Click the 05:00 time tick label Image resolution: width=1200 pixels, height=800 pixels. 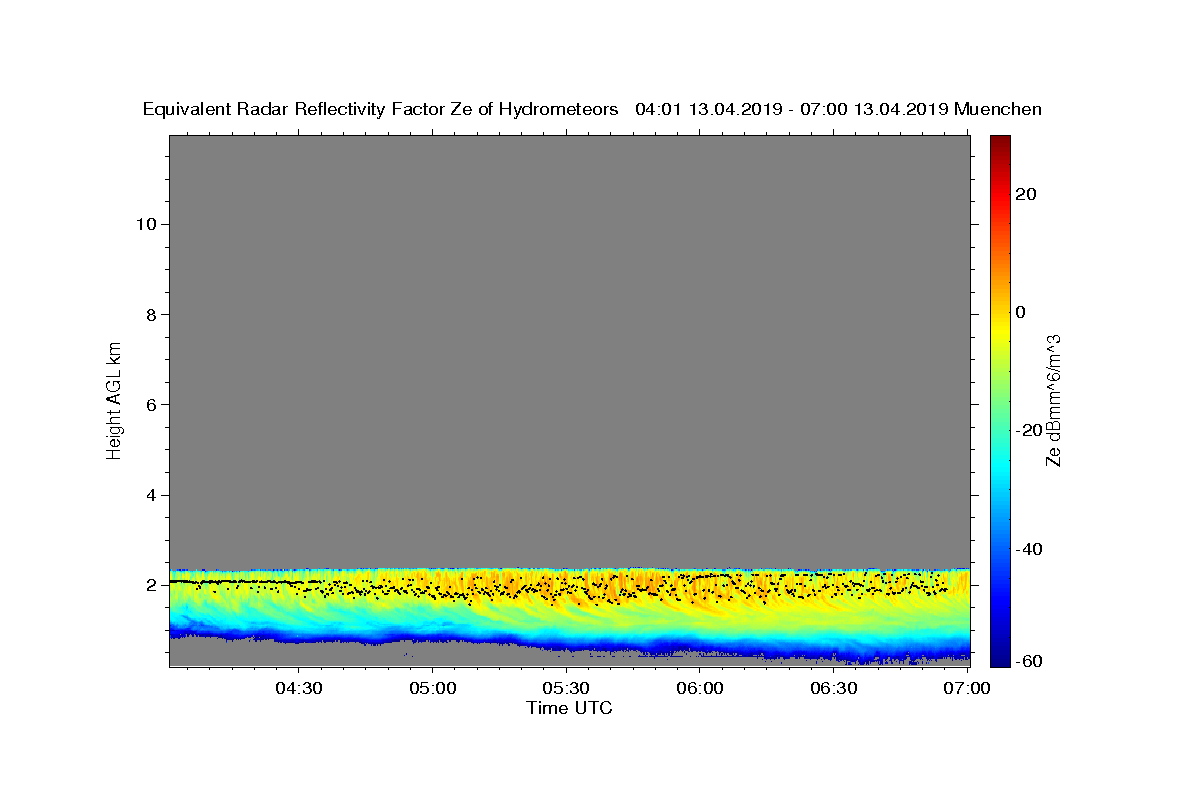click(x=432, y=688)
